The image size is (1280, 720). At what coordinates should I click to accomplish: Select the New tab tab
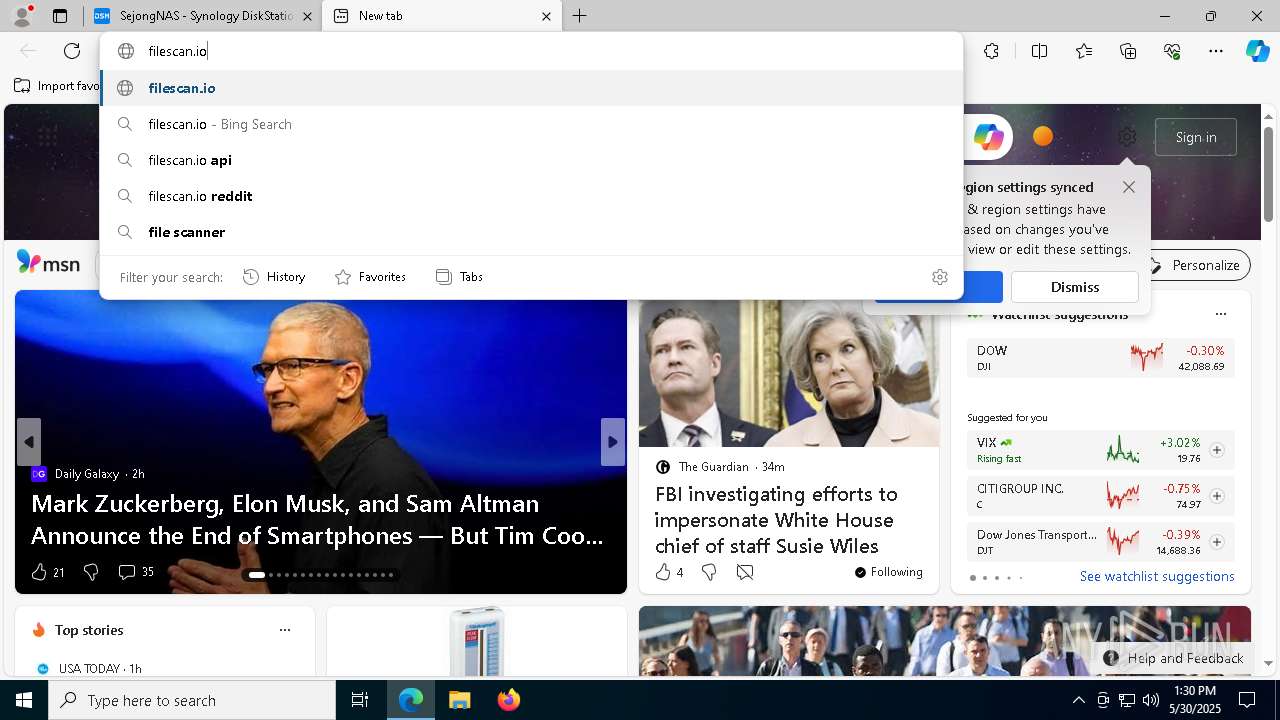[x=443, y=16]
